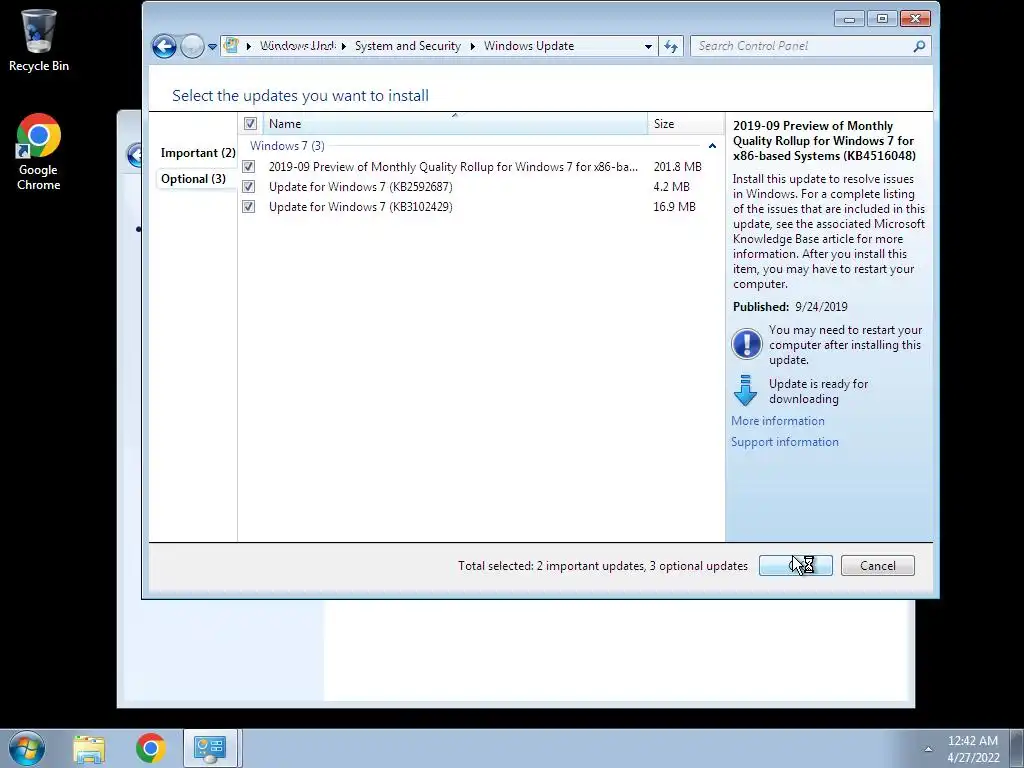This screenshot has height=768, width=1024.
Task: Click the magnifier search icon
Action: (920, 46)
